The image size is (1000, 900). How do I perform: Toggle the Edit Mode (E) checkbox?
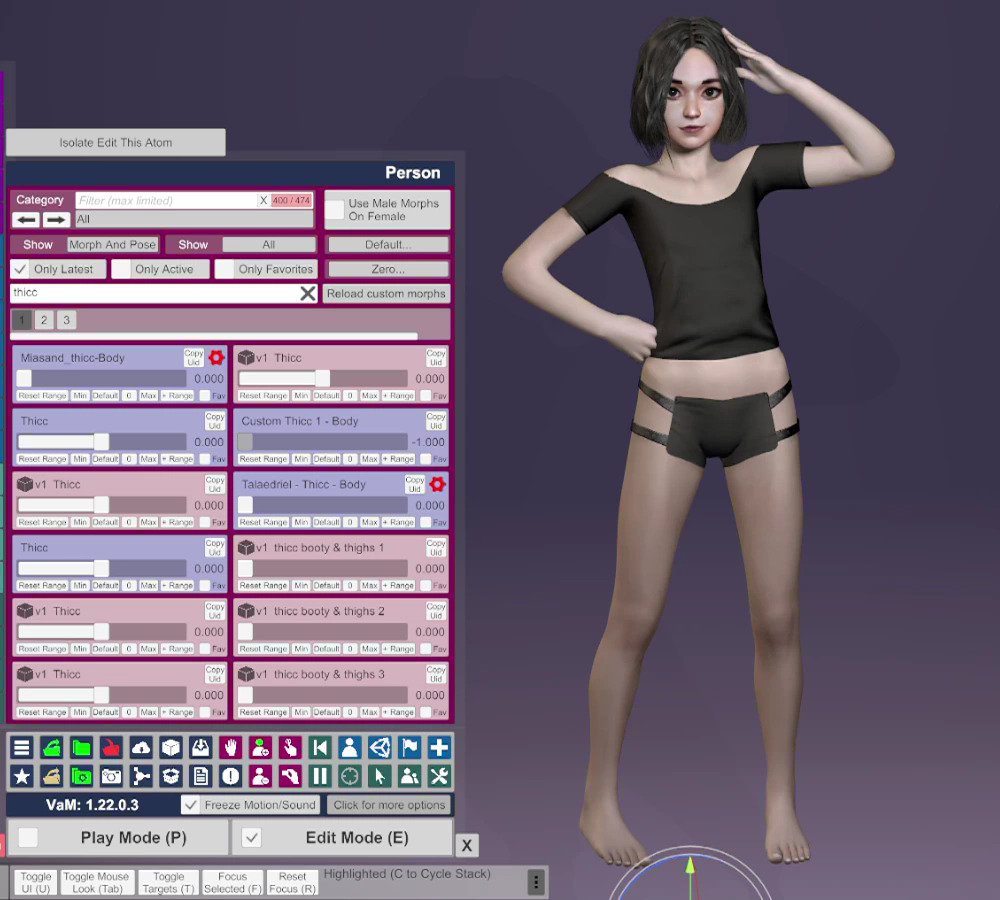(x=252, y=837)
